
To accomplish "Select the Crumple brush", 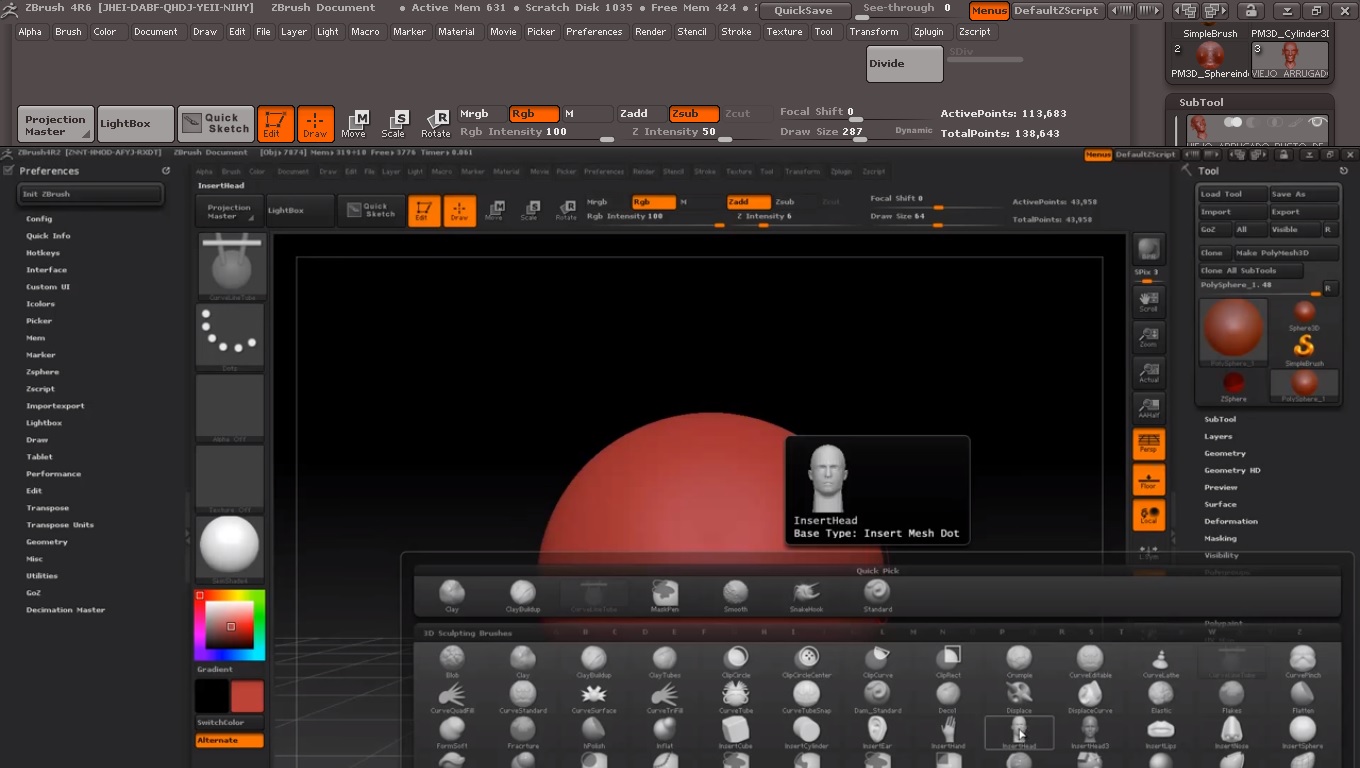I will tap(1019, 662).
